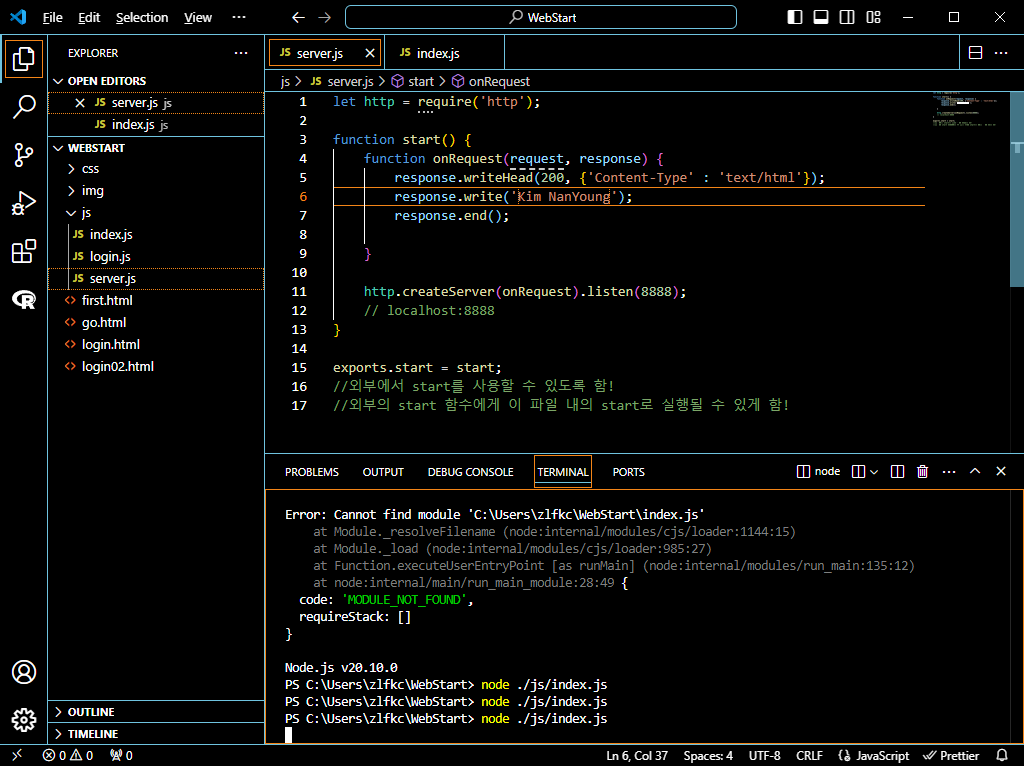The height and width of the screenshot is (766, 1024).
Task: Open first.html in the file tree
Action: click(156, 300)
